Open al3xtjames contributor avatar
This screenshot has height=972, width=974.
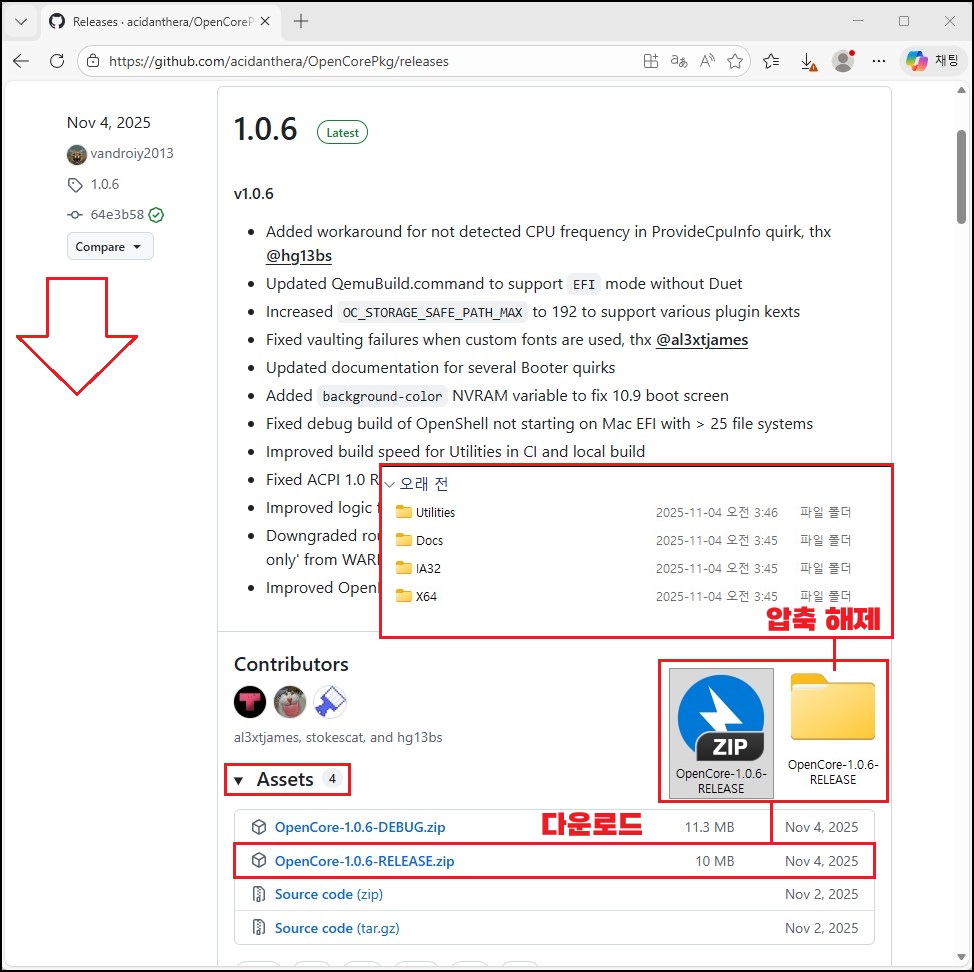click(x=250, y=702)
